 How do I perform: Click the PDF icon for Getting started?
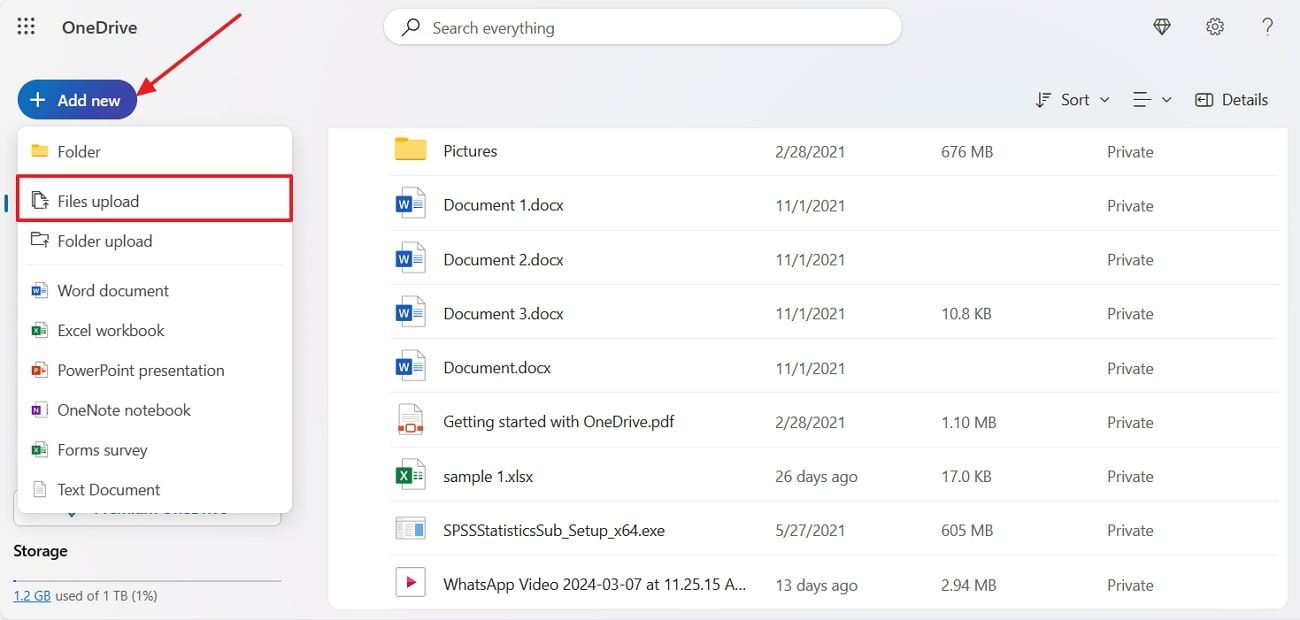coord(410,421)
